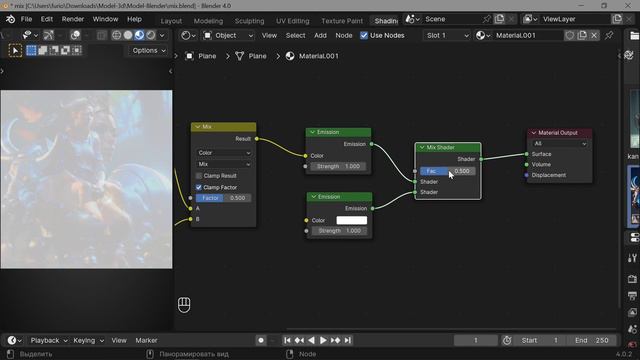Switch to the UV Editing workspace tab
640x360 pixels.
pos(293,21)
